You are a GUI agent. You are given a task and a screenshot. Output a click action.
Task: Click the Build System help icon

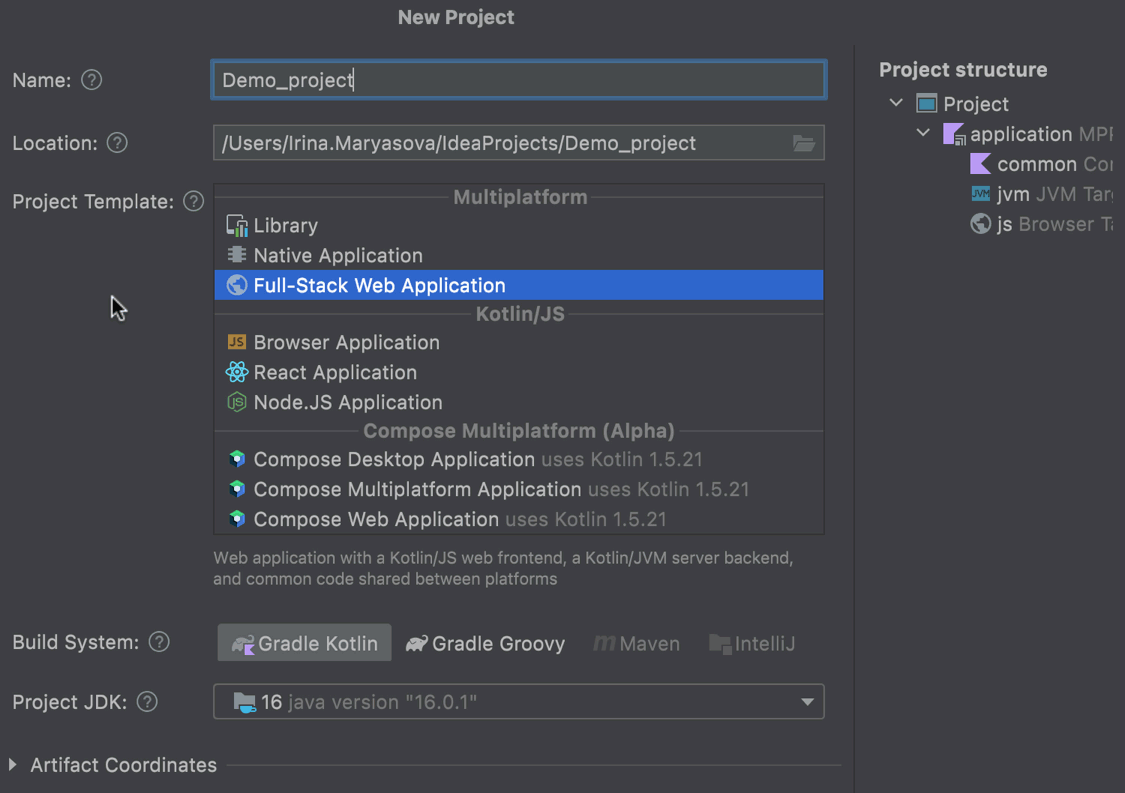pyautogui.click(x=159, y=642)
